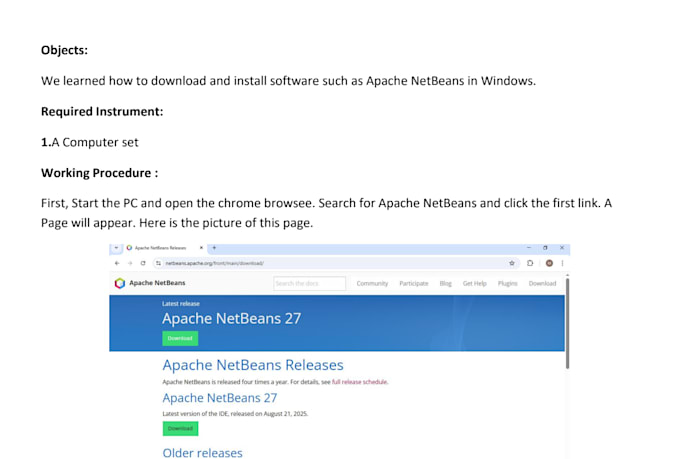Go to the Download nav item
Screen dimensions: 680x459
(x=542, y=283)
